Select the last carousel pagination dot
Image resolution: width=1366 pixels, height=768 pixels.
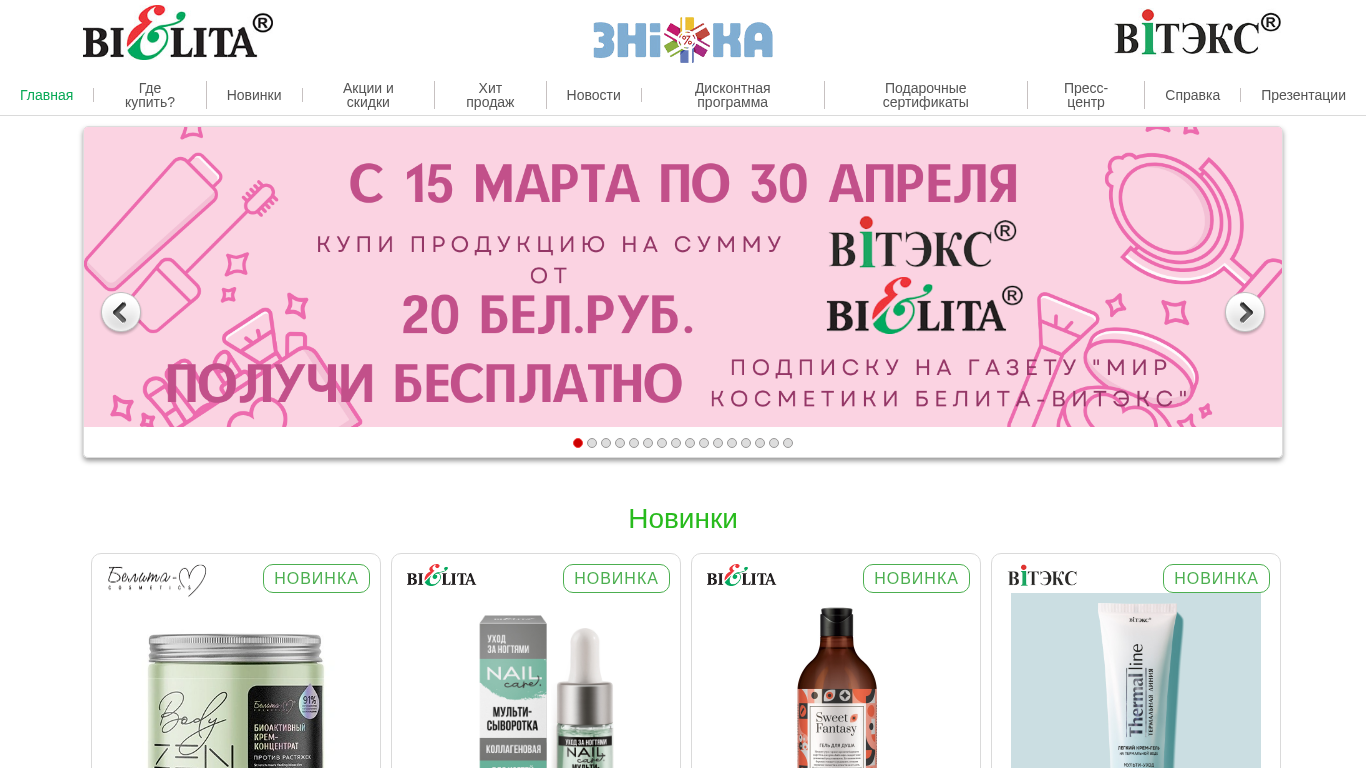788,443
